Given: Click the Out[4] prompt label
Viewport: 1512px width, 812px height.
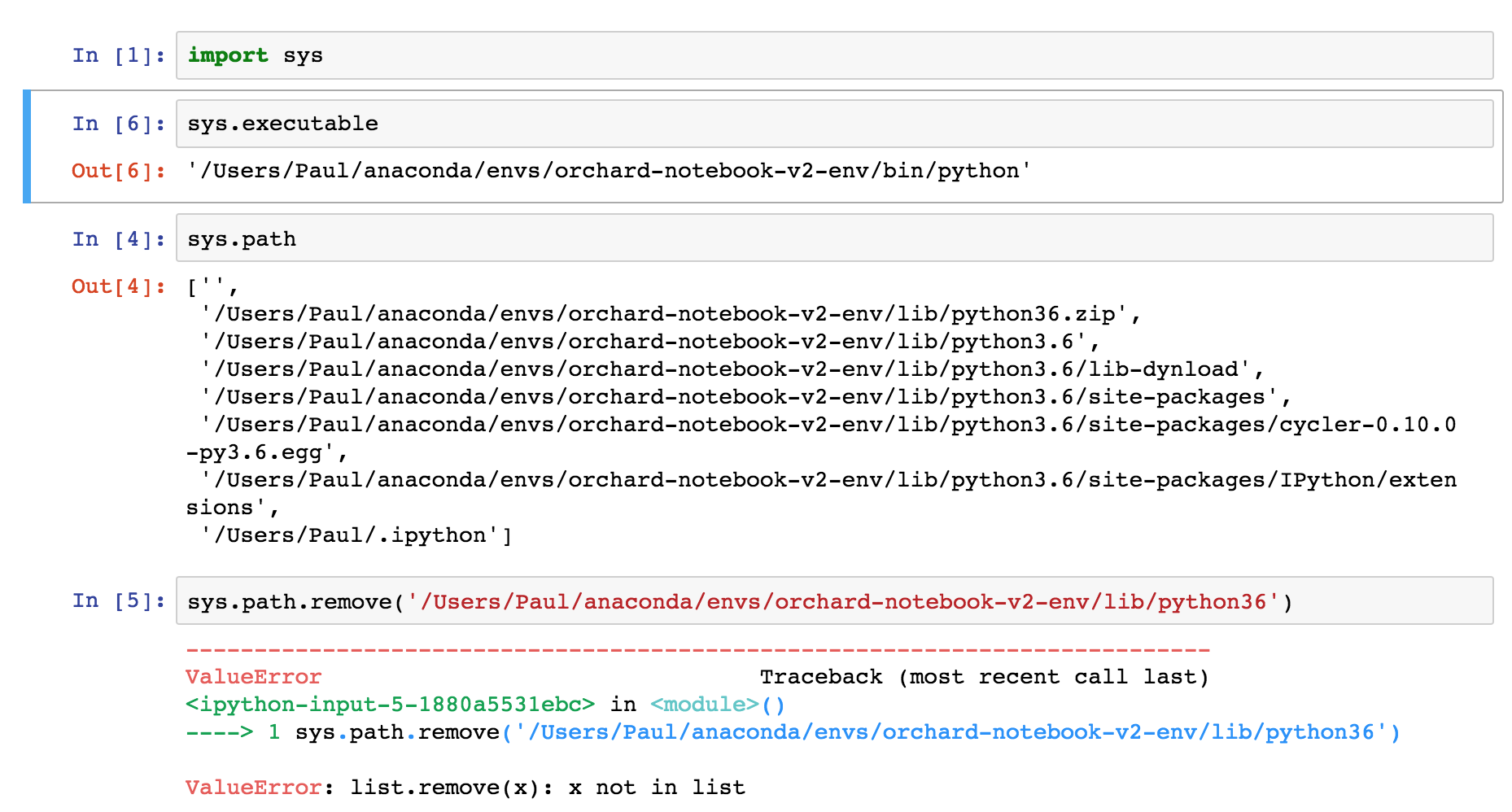Looking at the screenshot, I should tap(116, 286).
